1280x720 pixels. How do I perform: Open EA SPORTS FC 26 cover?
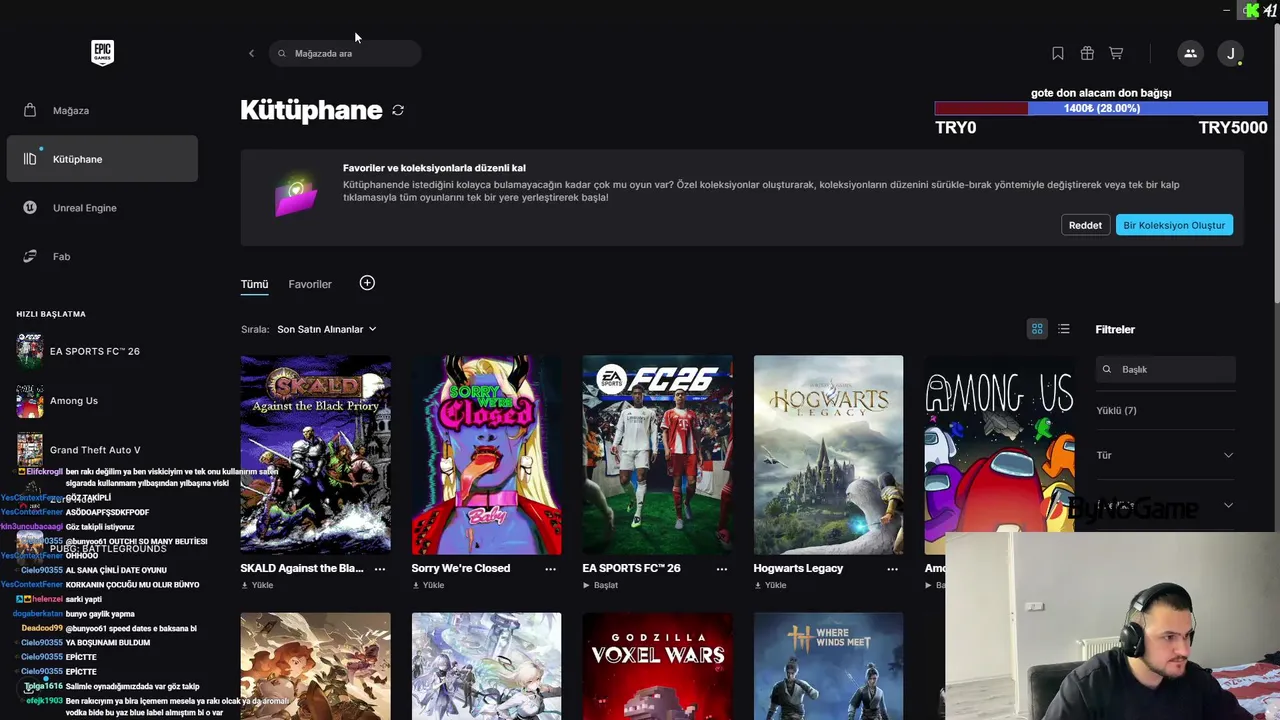coord(657,455)
